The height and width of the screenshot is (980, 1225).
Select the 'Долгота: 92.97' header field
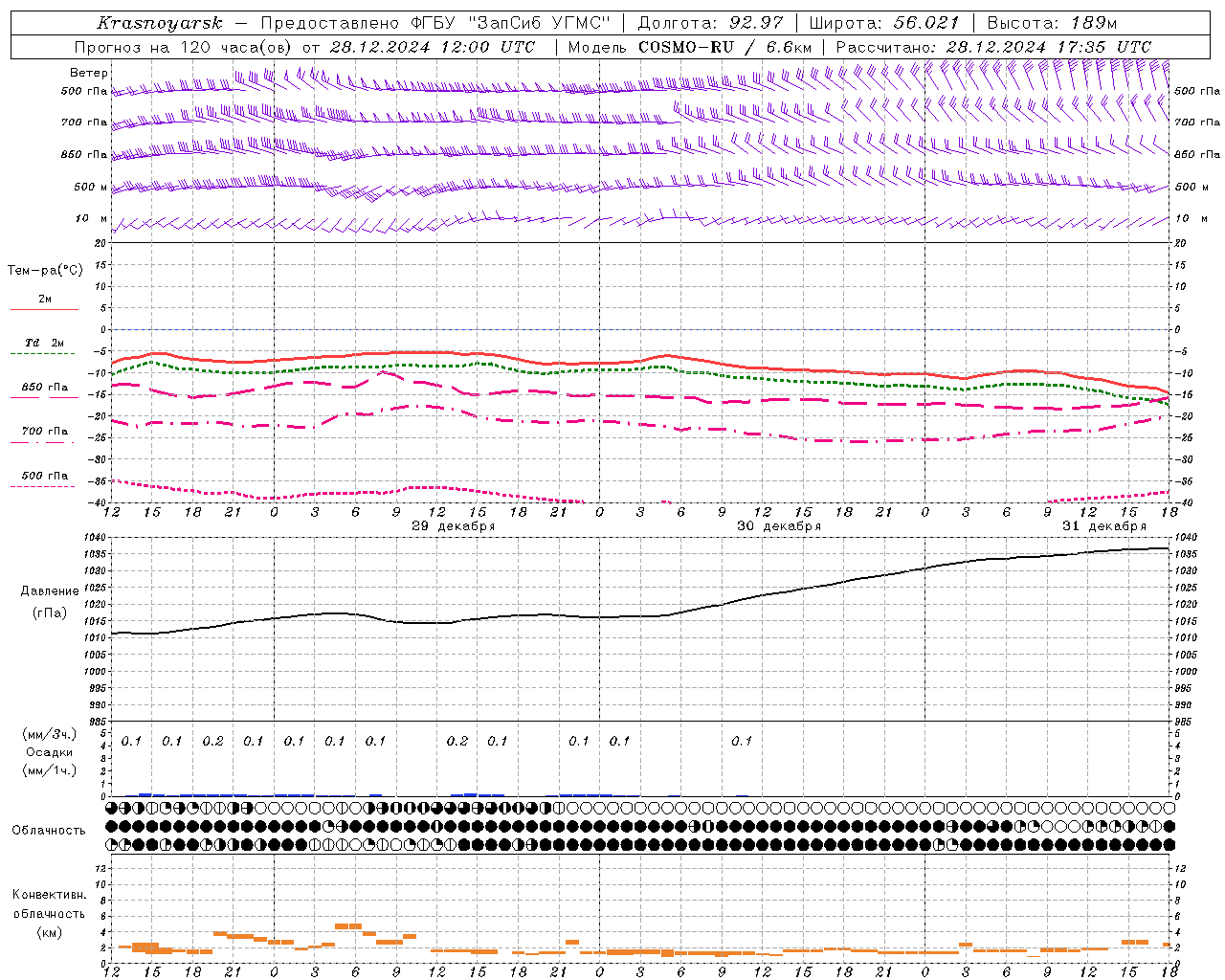(x=710, y=23)
